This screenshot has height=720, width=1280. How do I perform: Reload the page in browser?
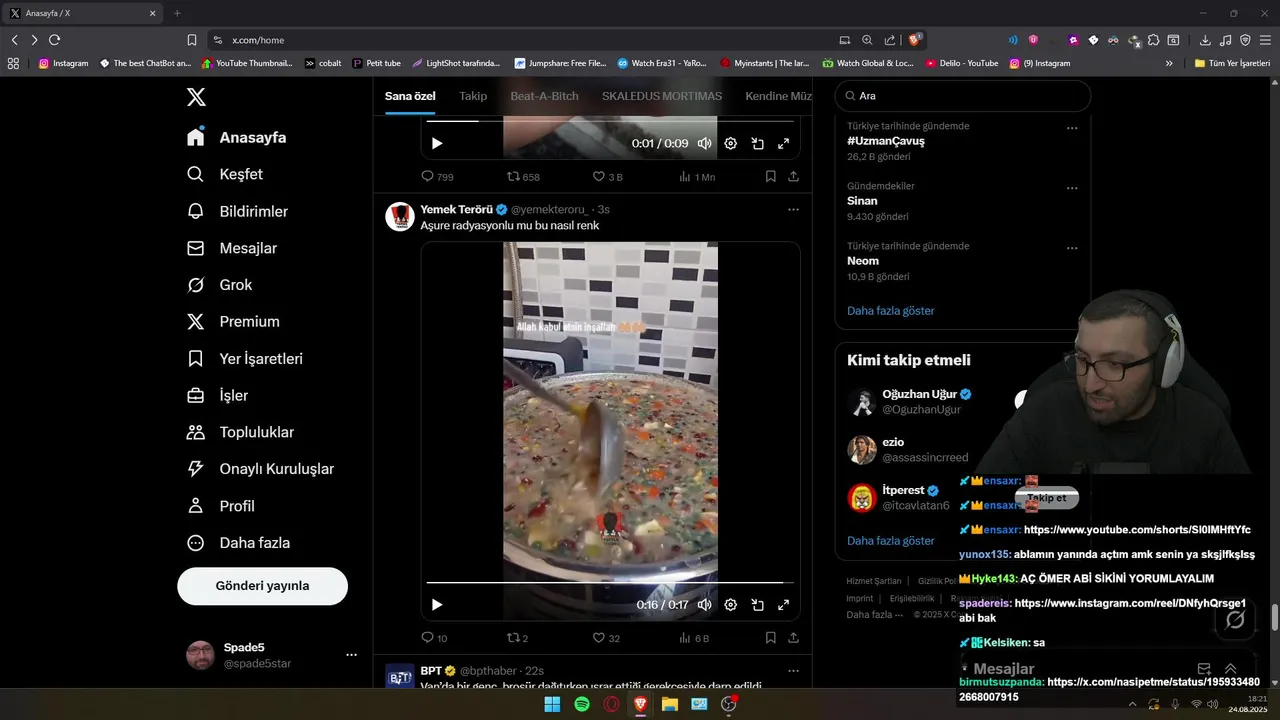tap(54, 40)
